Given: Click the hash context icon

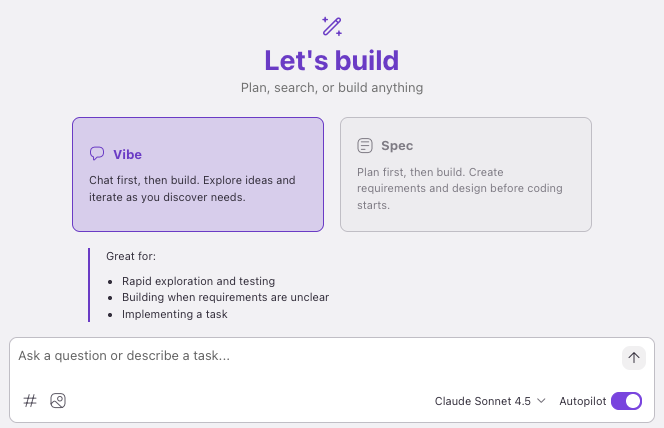Looking at the screenshot, I should point(30,401).
